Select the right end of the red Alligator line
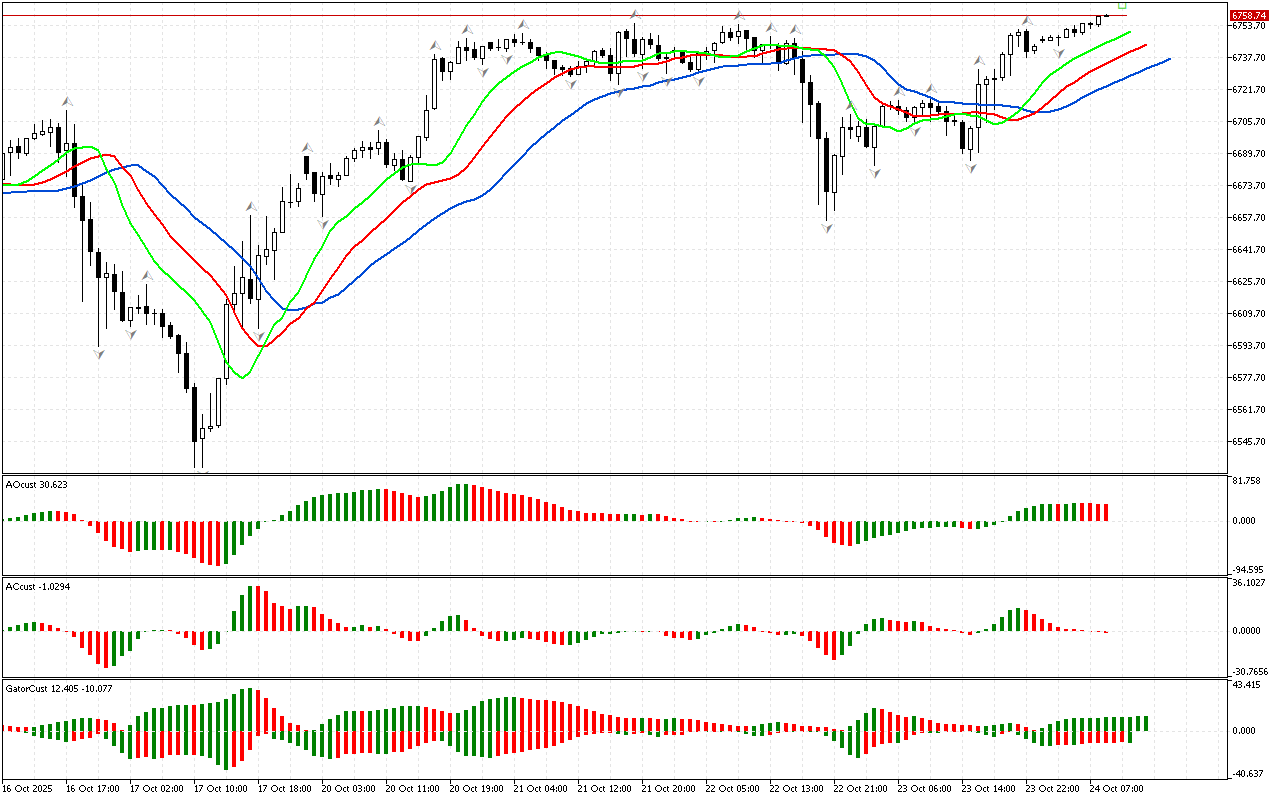Image resolution: width=1280 pixels, height=800 pixels. [x=1144, y=45]
